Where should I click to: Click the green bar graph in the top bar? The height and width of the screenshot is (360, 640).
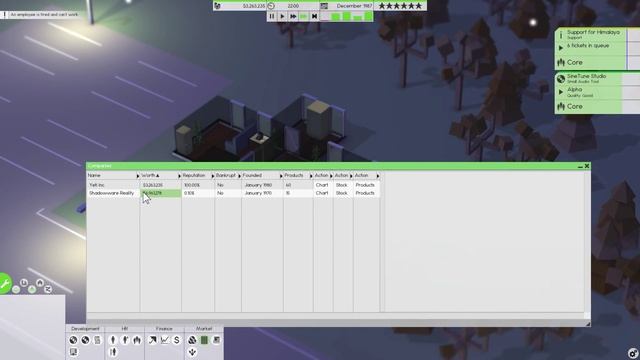[346, 16]
